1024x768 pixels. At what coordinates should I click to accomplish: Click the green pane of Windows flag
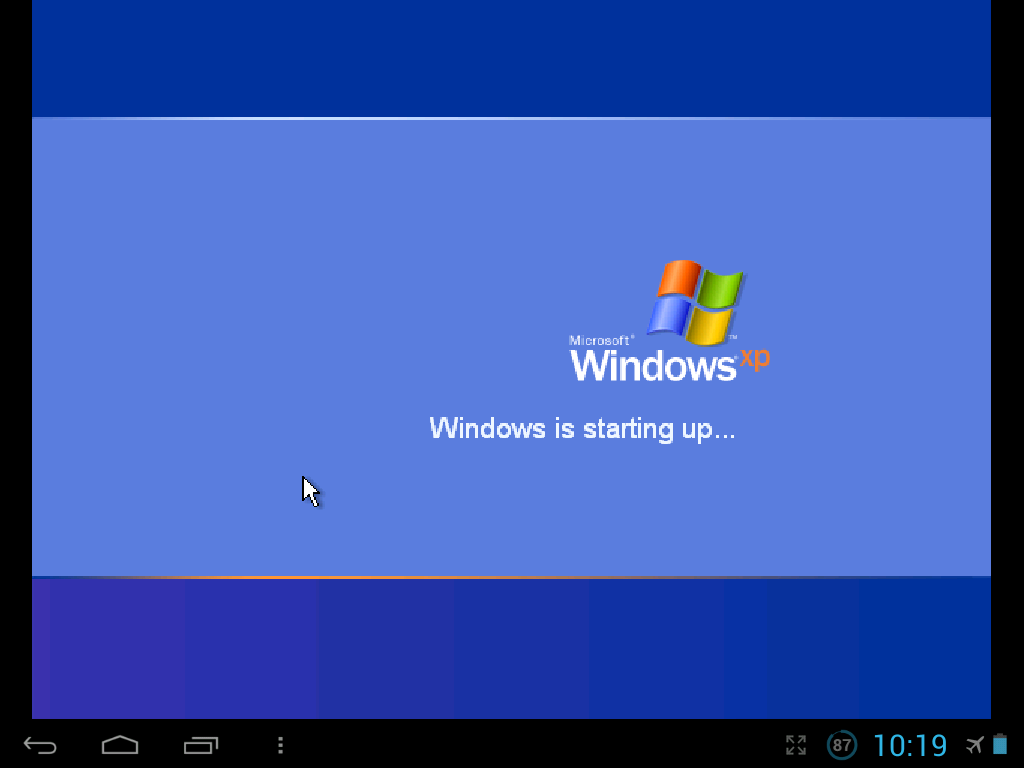point(720,288)
